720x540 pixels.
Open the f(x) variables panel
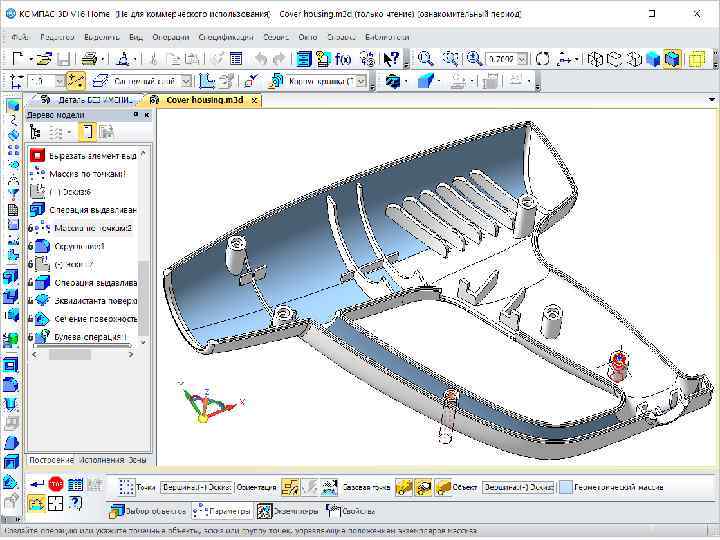[343, 59]
